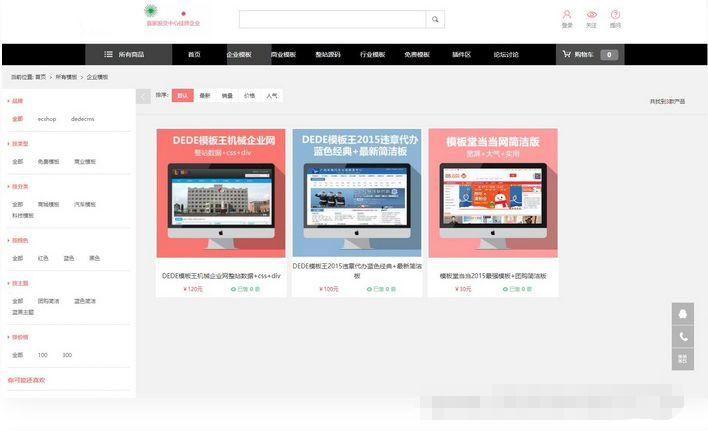Open 商业模板 navigation item
This screenshot has width=708, height=431.
[283, 55]
